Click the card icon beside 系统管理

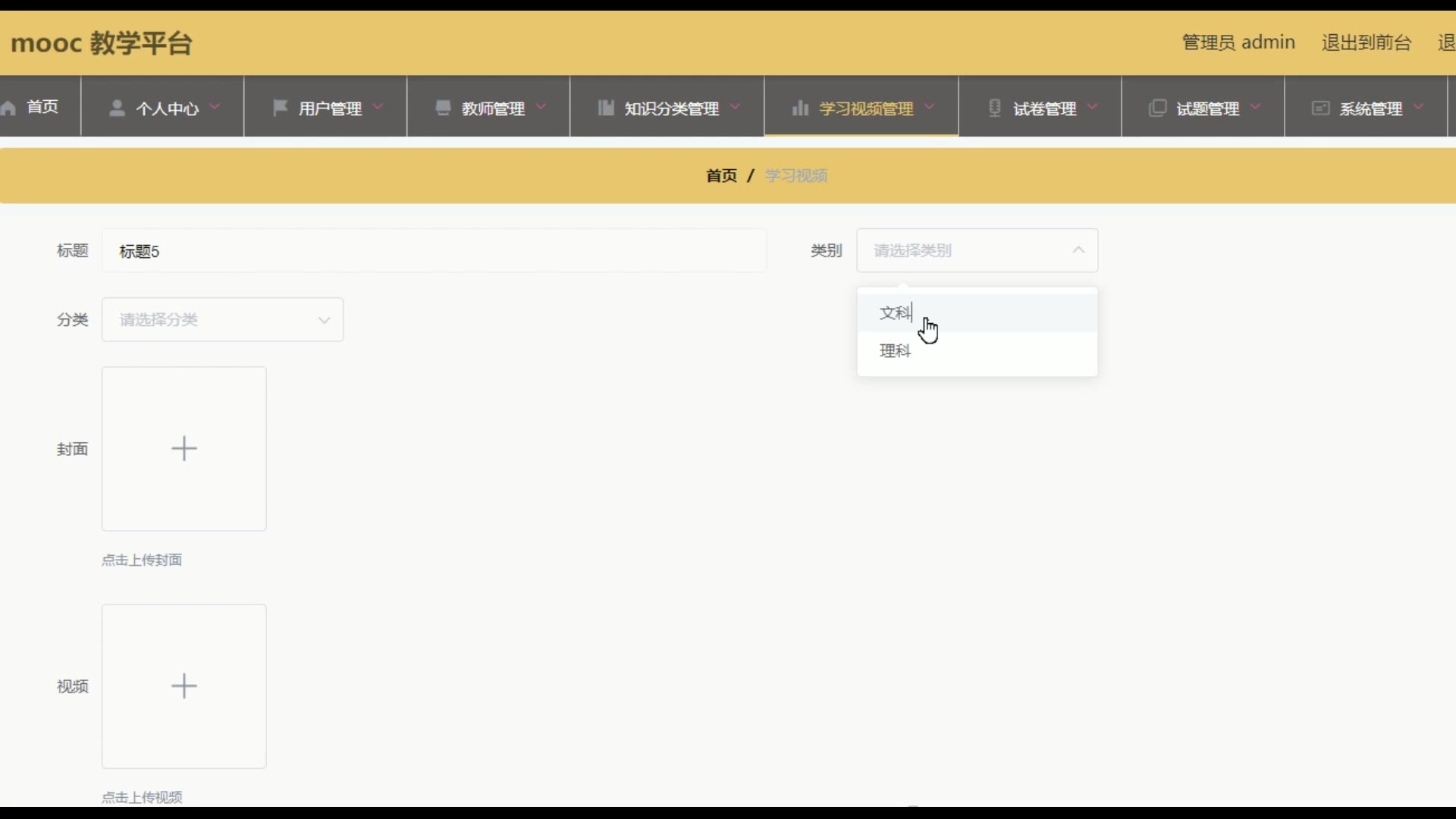click(1320, 108)
